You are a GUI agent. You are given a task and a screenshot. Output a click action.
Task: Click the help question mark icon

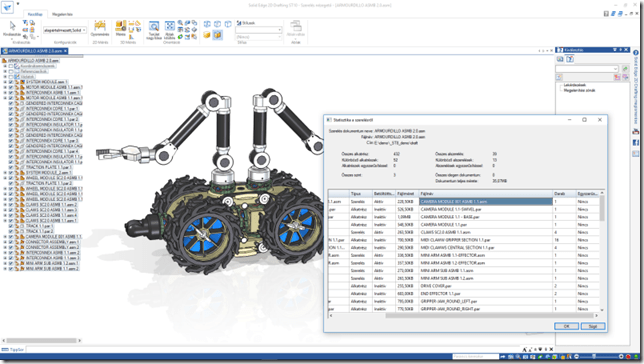635,53
